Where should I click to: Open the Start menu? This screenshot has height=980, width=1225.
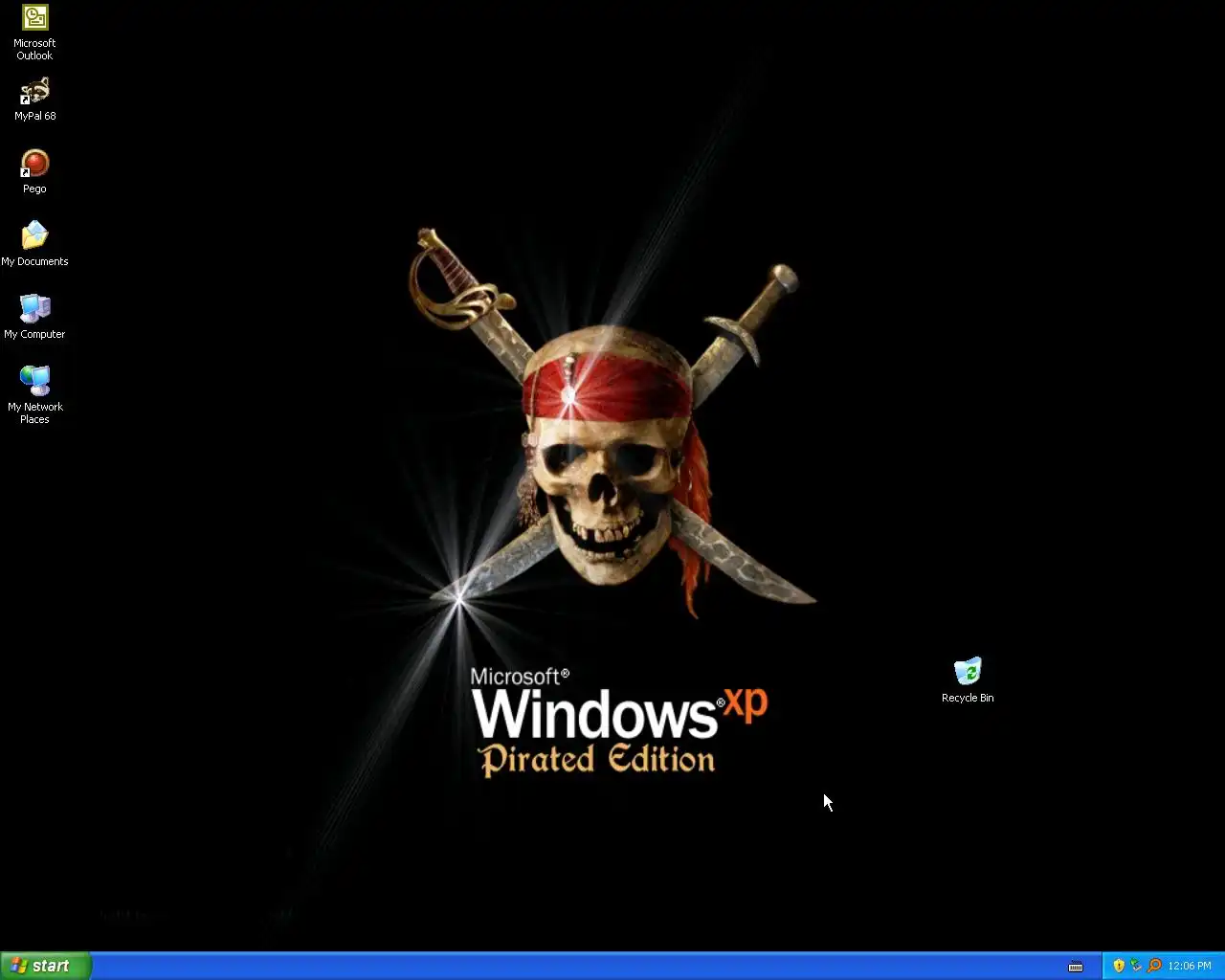point(46,966)
